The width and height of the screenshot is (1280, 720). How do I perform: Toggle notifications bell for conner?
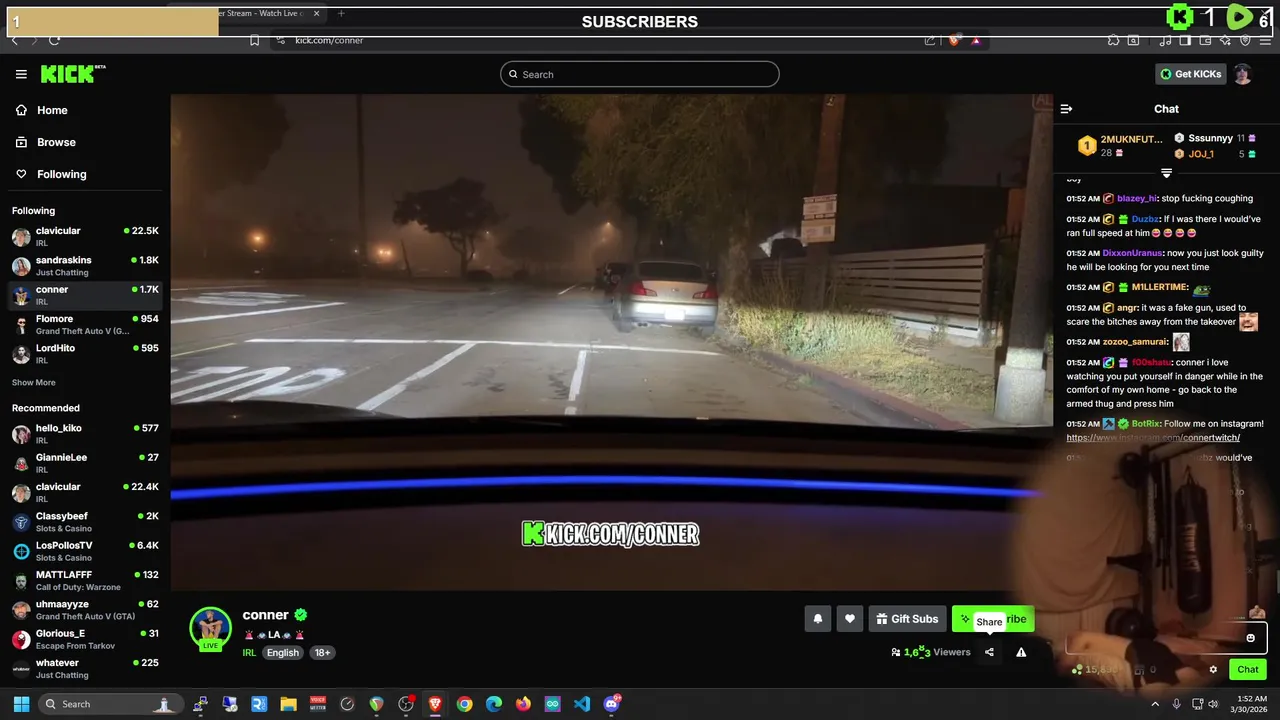pos(817,619)
